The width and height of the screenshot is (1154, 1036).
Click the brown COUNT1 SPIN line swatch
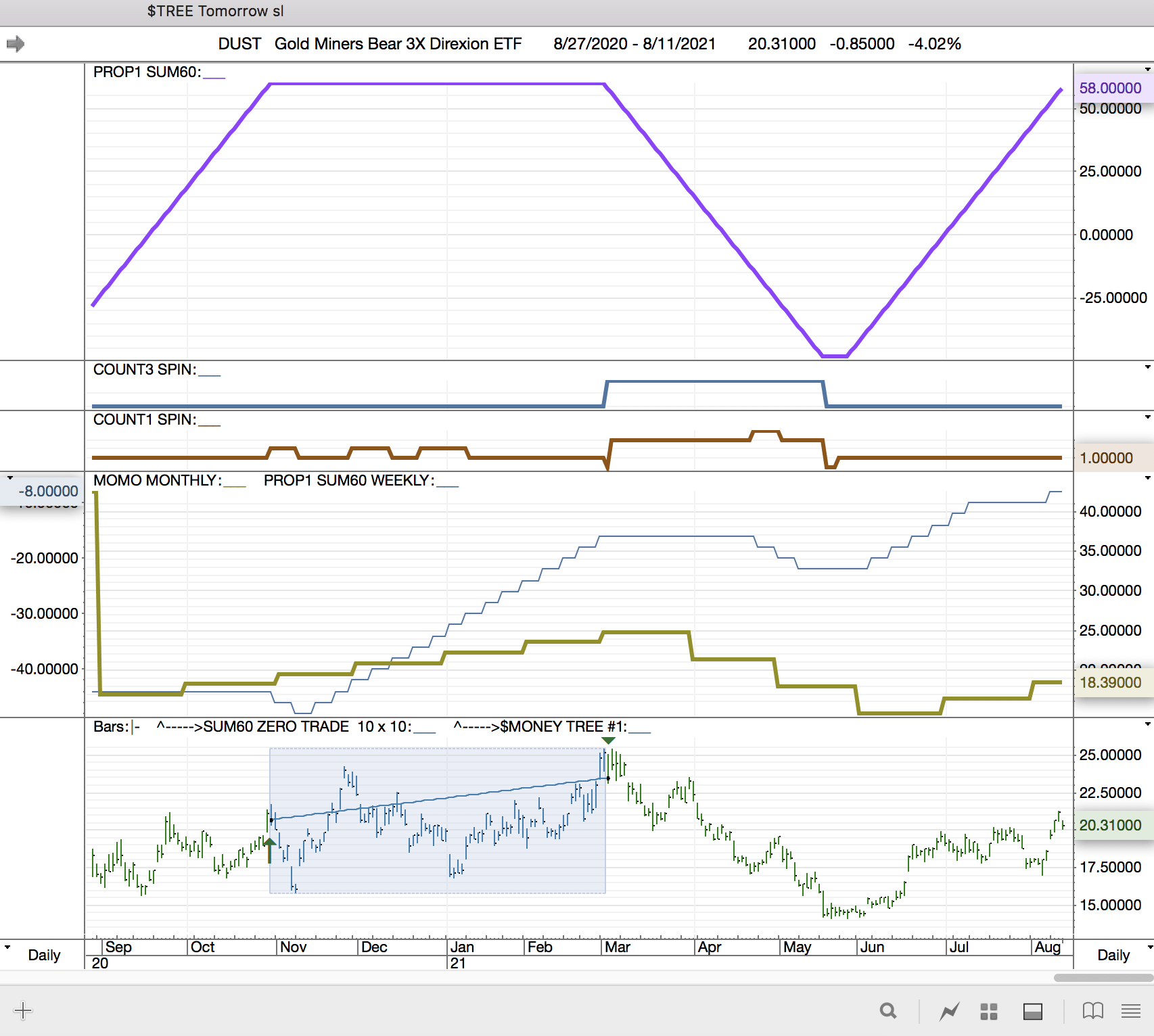click(x=210, y=425)
